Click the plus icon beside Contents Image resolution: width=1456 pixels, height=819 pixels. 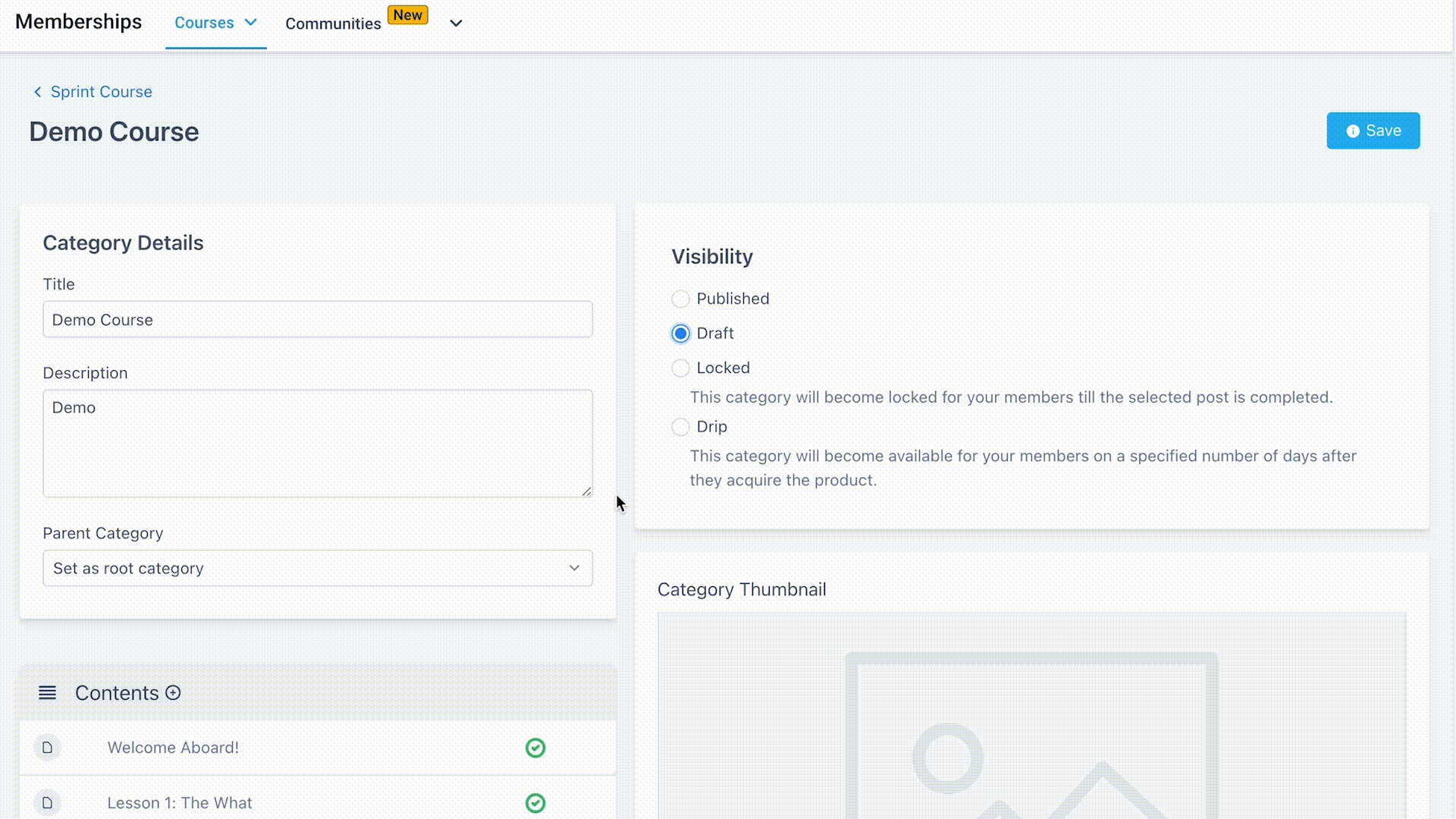[173, 692]
